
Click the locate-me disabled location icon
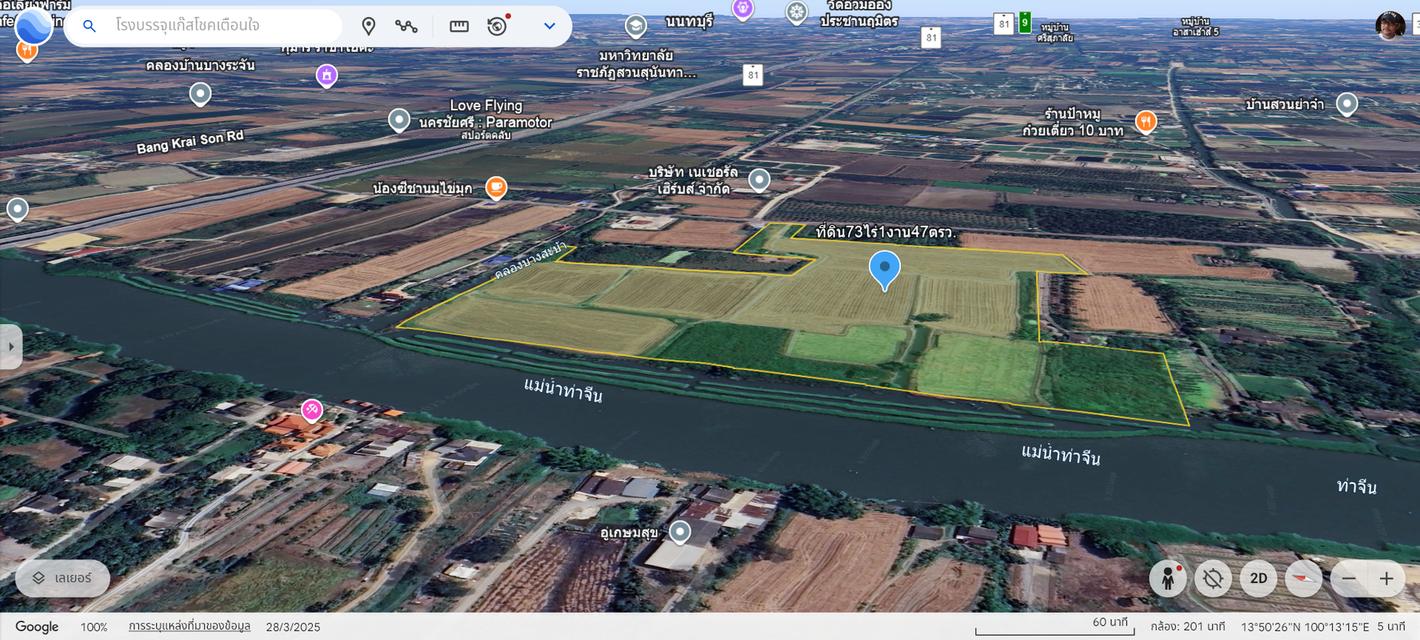1213,578
